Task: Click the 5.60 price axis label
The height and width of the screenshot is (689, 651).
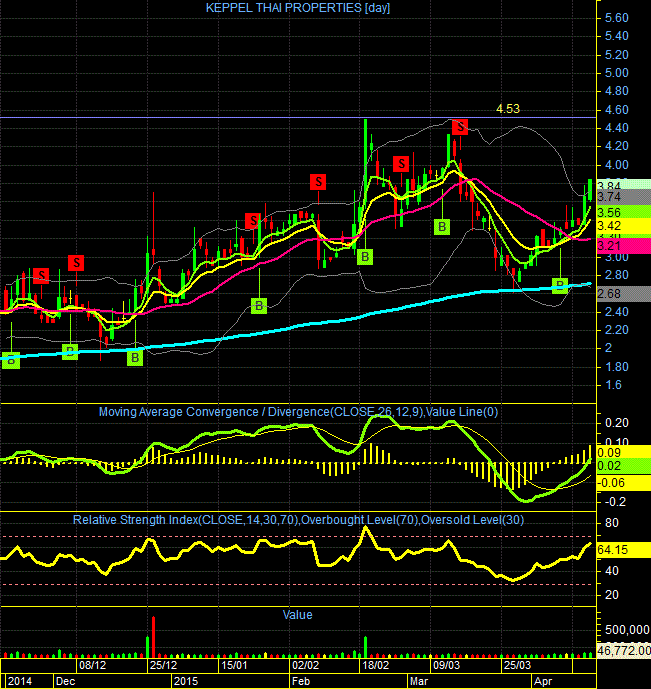Action: pos(617,18)
